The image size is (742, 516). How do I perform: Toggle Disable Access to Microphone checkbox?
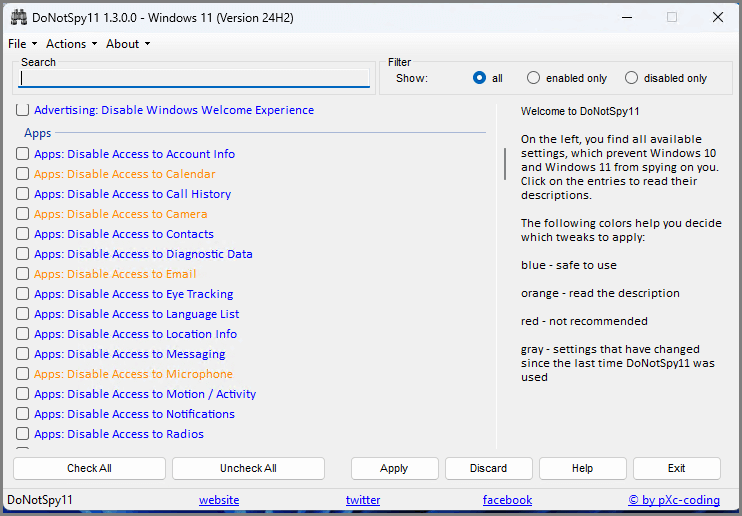(23, 374)
